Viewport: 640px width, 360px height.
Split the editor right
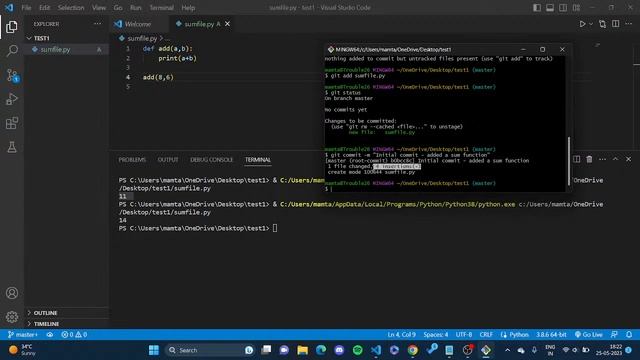616,24
